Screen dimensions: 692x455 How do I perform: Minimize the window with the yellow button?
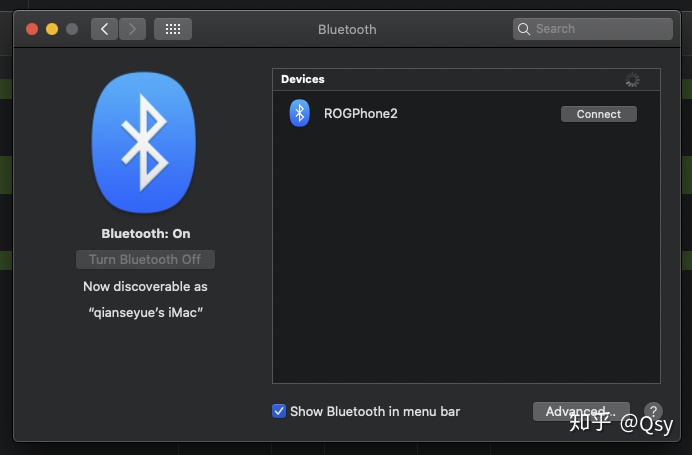pos(52,29)
